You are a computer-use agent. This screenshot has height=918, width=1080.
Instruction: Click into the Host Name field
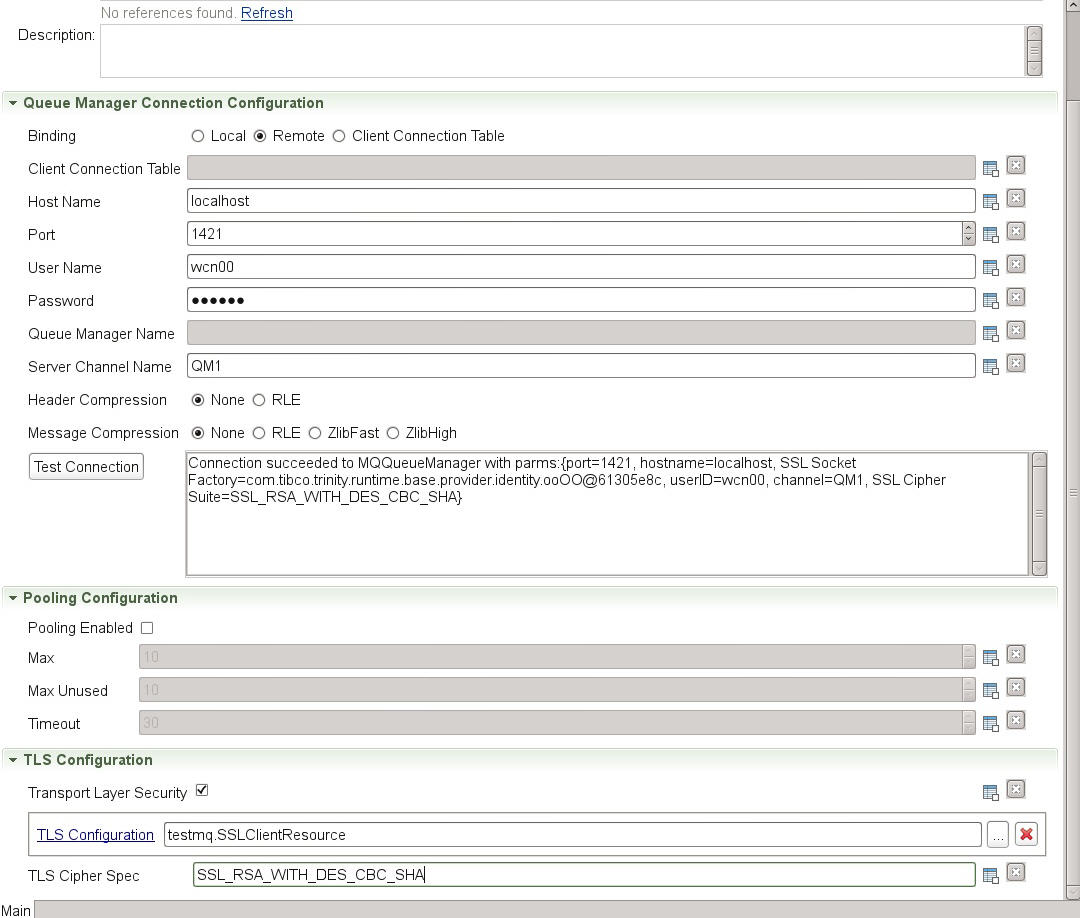click(580, 201)
